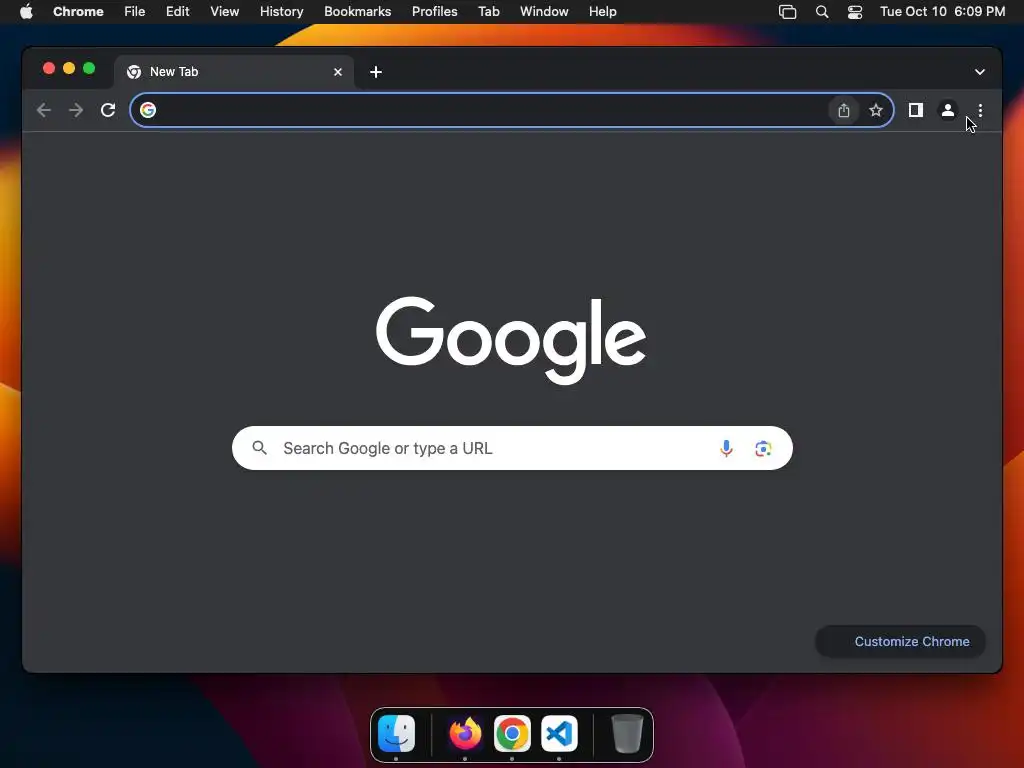Open the Edit menu
Screen dimensions: 1024x768
[177, 12]
